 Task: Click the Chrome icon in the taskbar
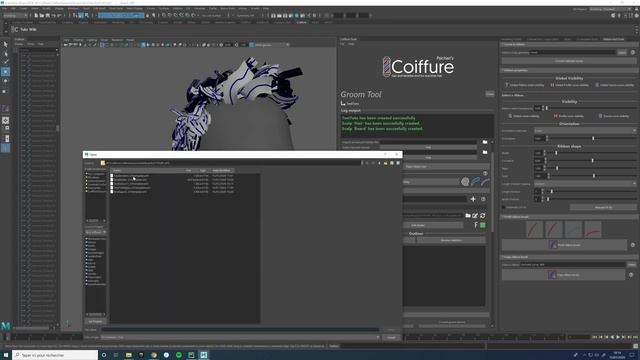tap(154, 355)
